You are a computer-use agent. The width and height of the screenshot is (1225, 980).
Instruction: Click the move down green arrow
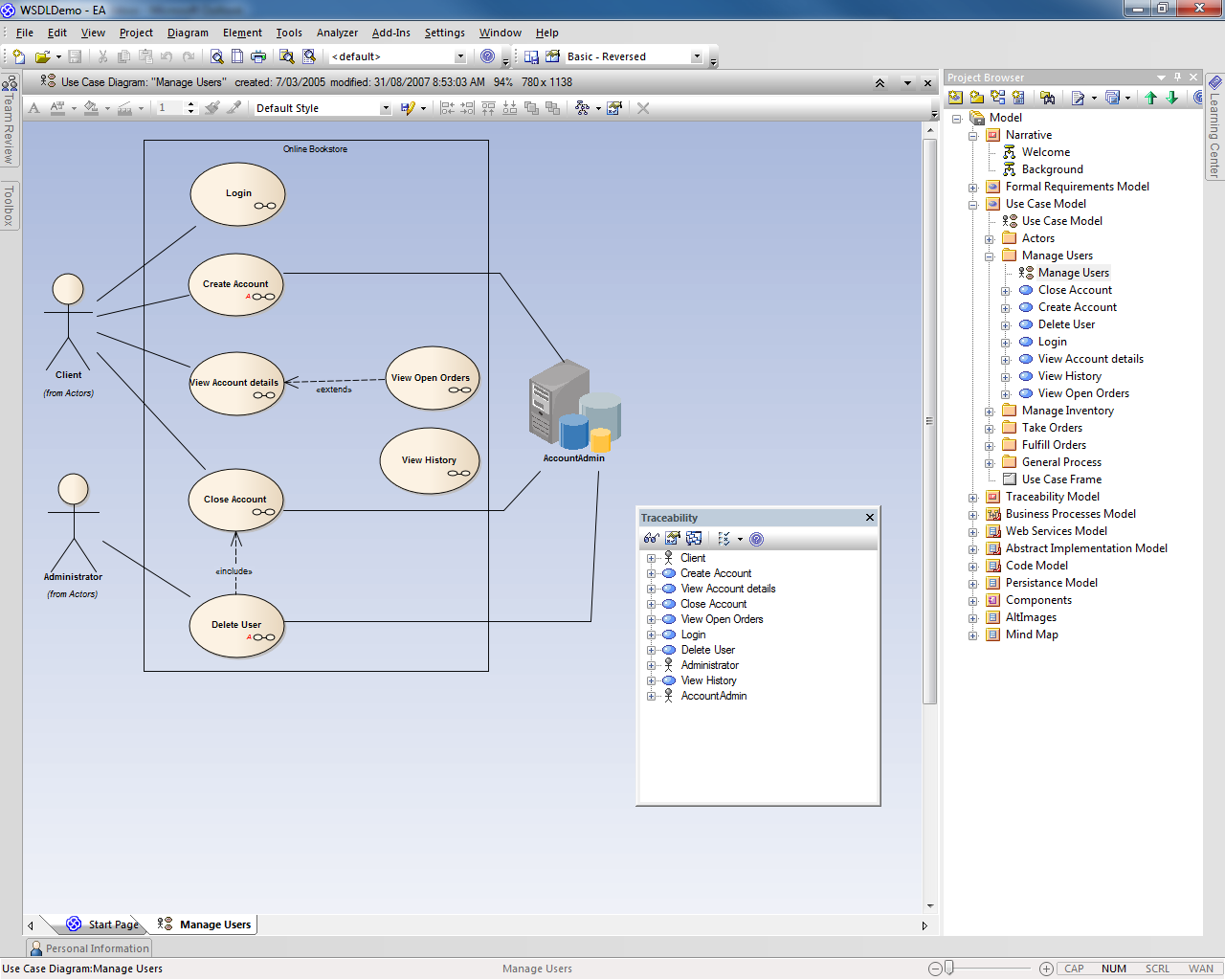click(x=1171, y=98)
